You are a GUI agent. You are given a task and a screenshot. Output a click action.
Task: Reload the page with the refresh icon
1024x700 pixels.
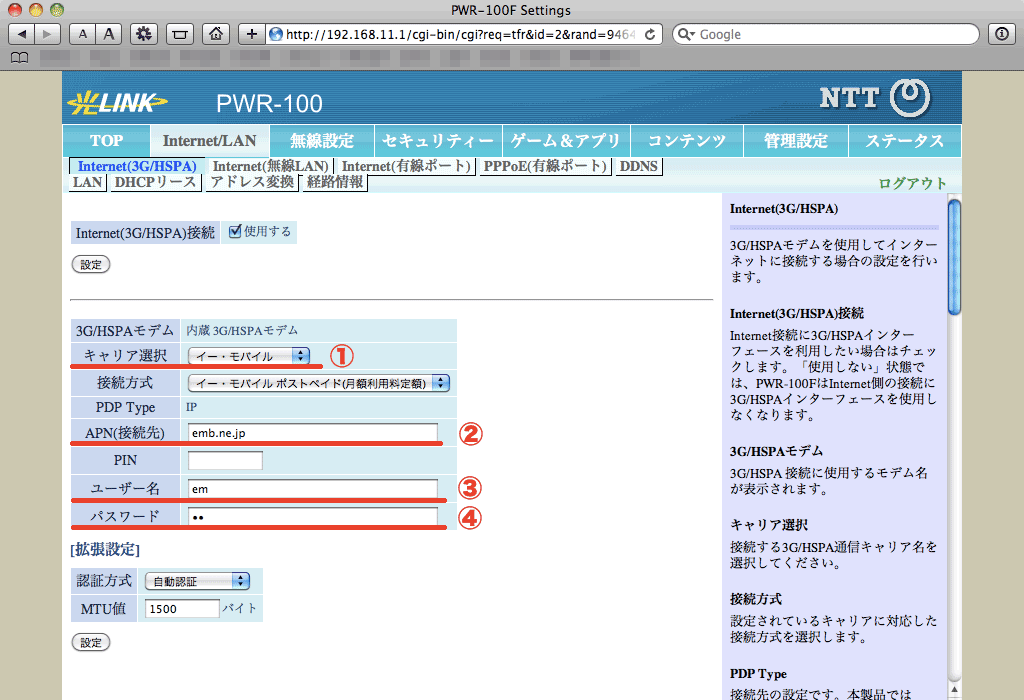(650, 34)
